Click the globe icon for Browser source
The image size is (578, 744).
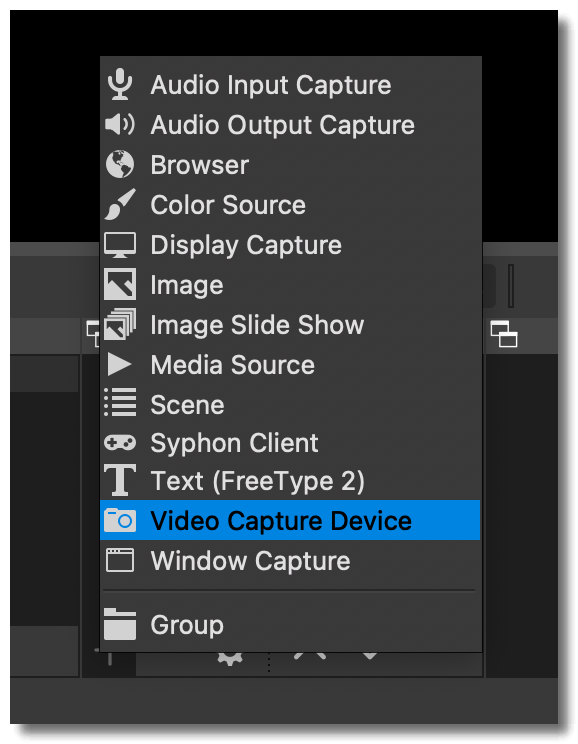(x=120, y=164)
